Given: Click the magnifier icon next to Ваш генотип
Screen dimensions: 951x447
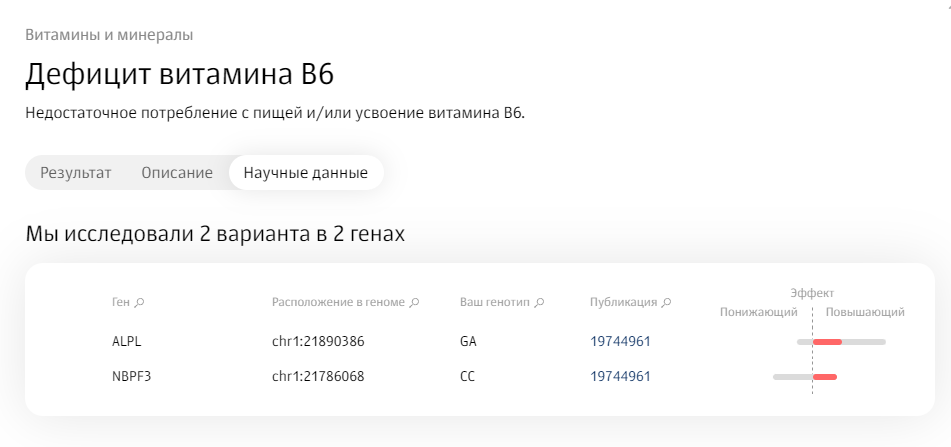Looking at the screenshot, I should coord(539,303).
